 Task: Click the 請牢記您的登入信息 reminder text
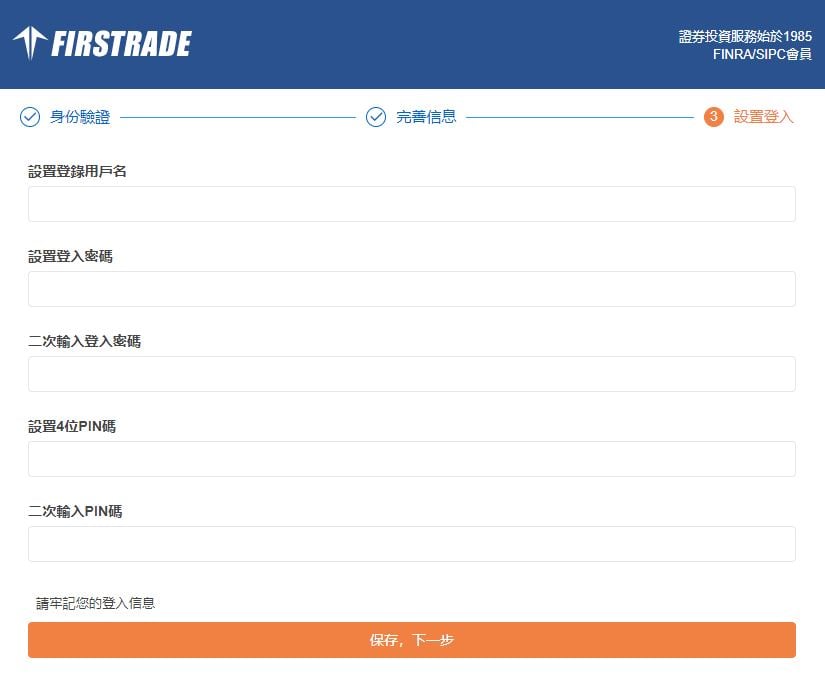[x=95, y=603]
